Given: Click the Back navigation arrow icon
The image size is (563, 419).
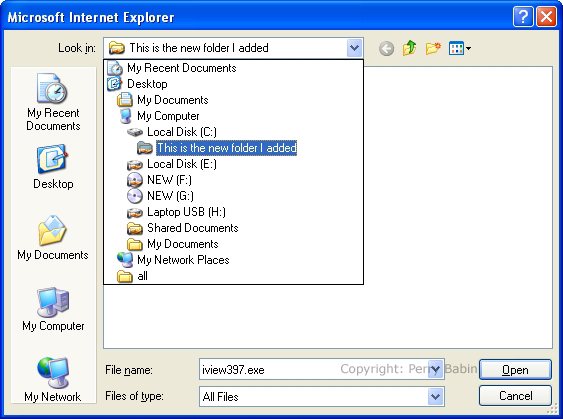Looking at the screenshot, I should coord(386,48).
